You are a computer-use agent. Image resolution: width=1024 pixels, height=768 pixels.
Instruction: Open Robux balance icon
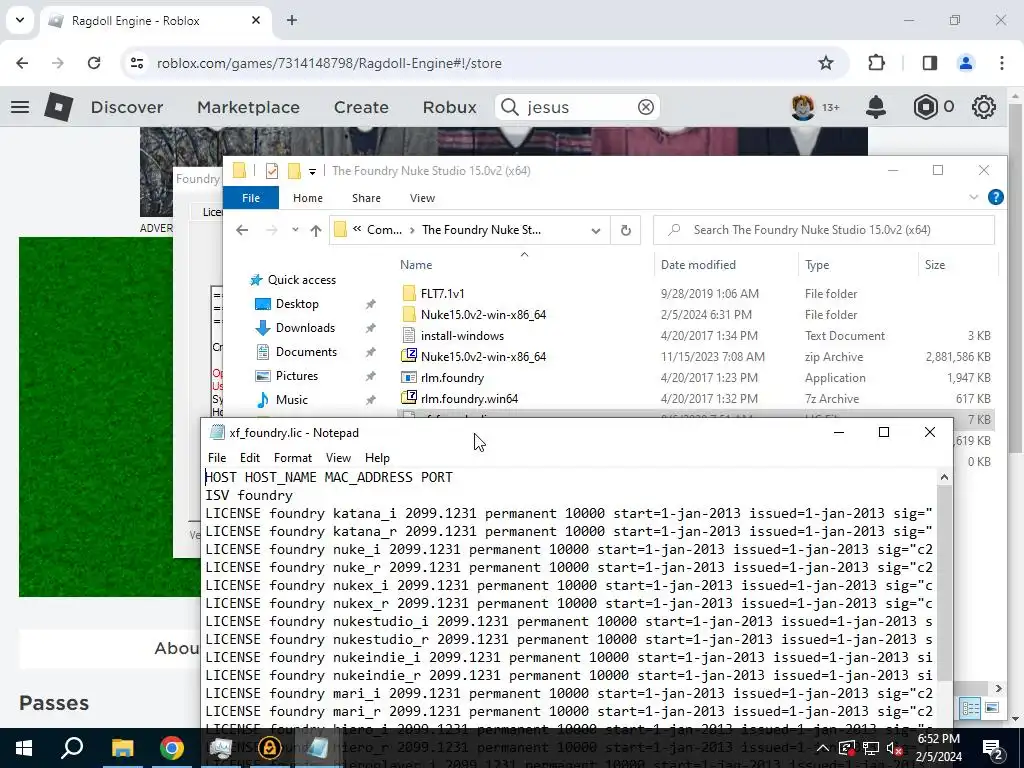coord(925,107)
